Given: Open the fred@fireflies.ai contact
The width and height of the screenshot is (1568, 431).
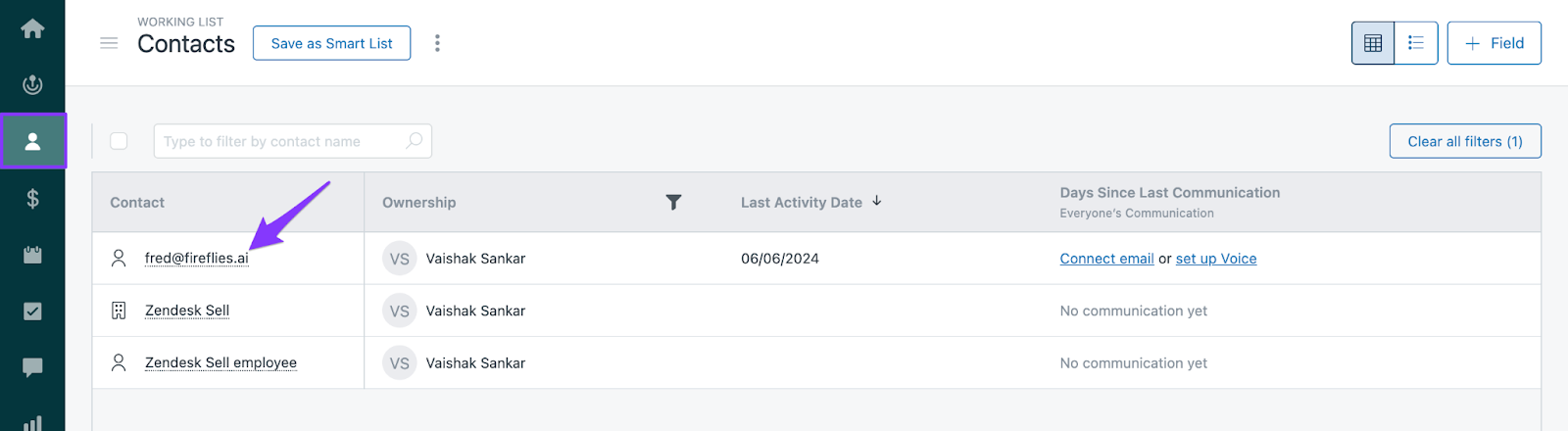Looking at the screenshot, I should pyautogui.click(x=196, y=259).
